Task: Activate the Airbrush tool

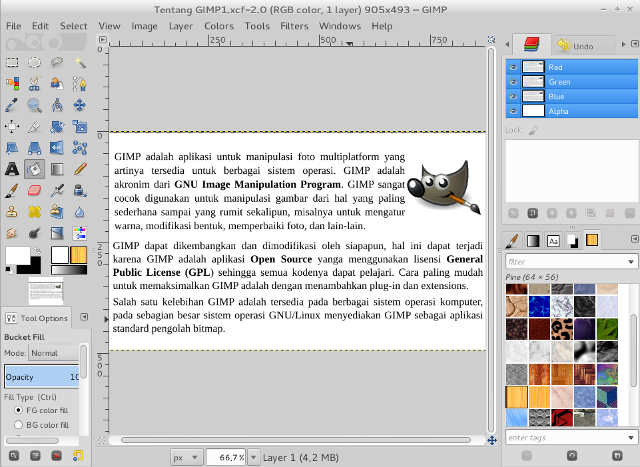Action: point(57,190)
